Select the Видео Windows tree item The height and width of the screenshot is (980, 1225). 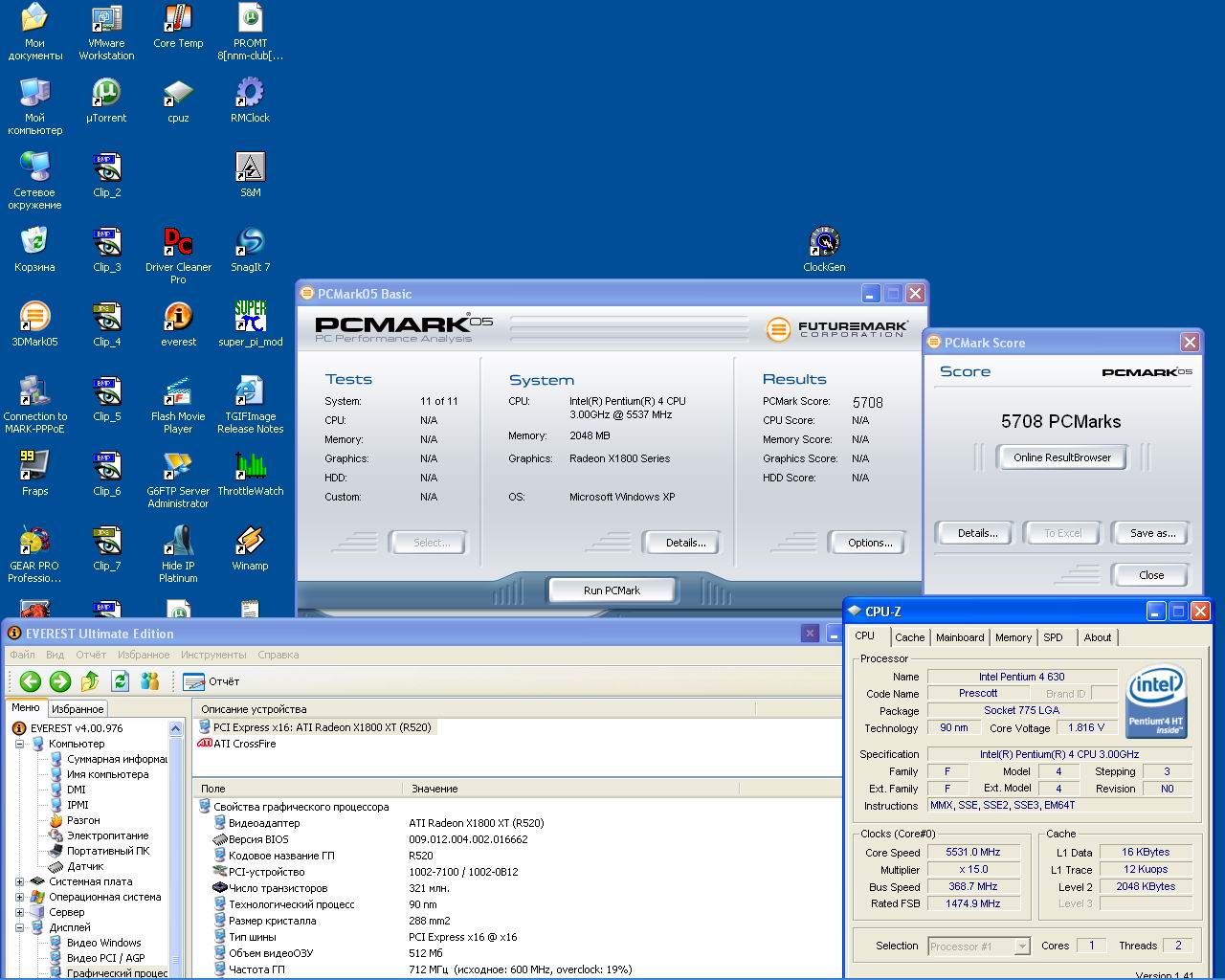[95, 943]
